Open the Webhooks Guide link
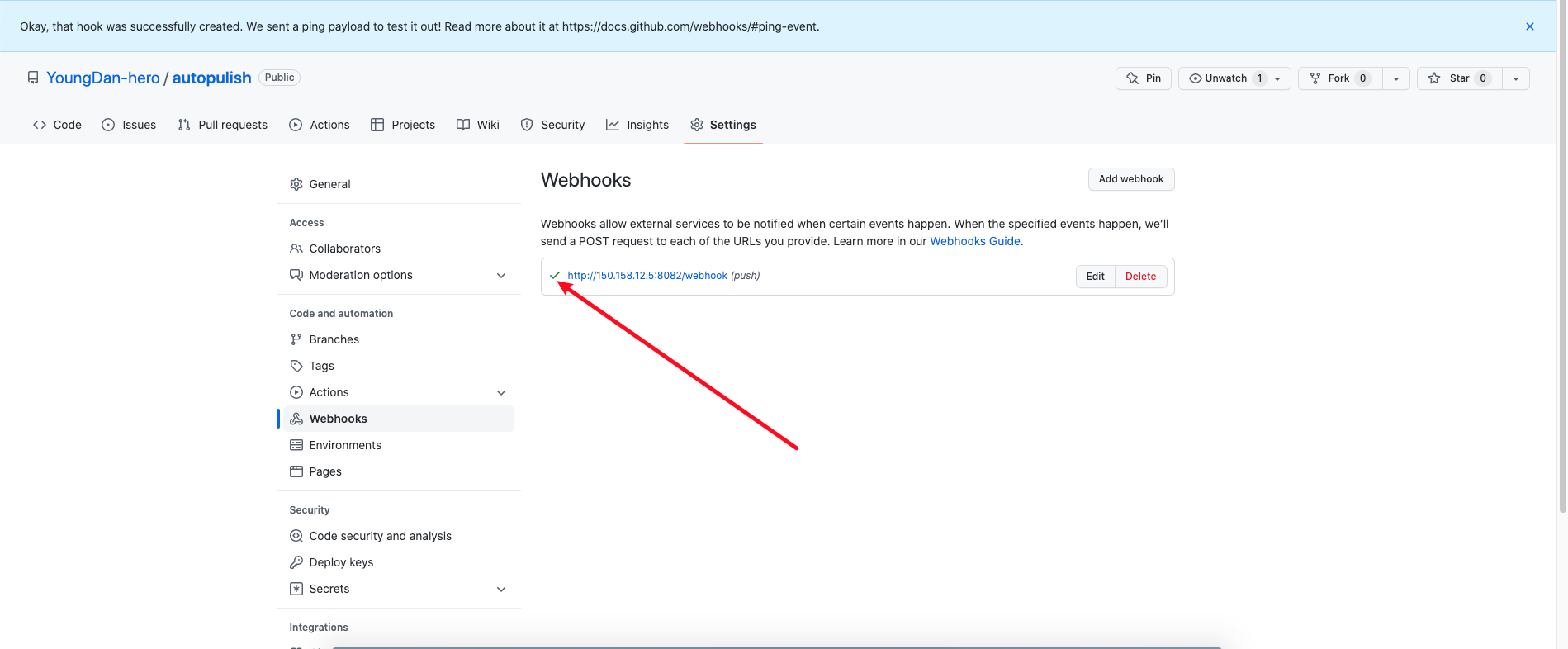The image size is (1568, 649). pyautogui.click(x=975, y=241)
